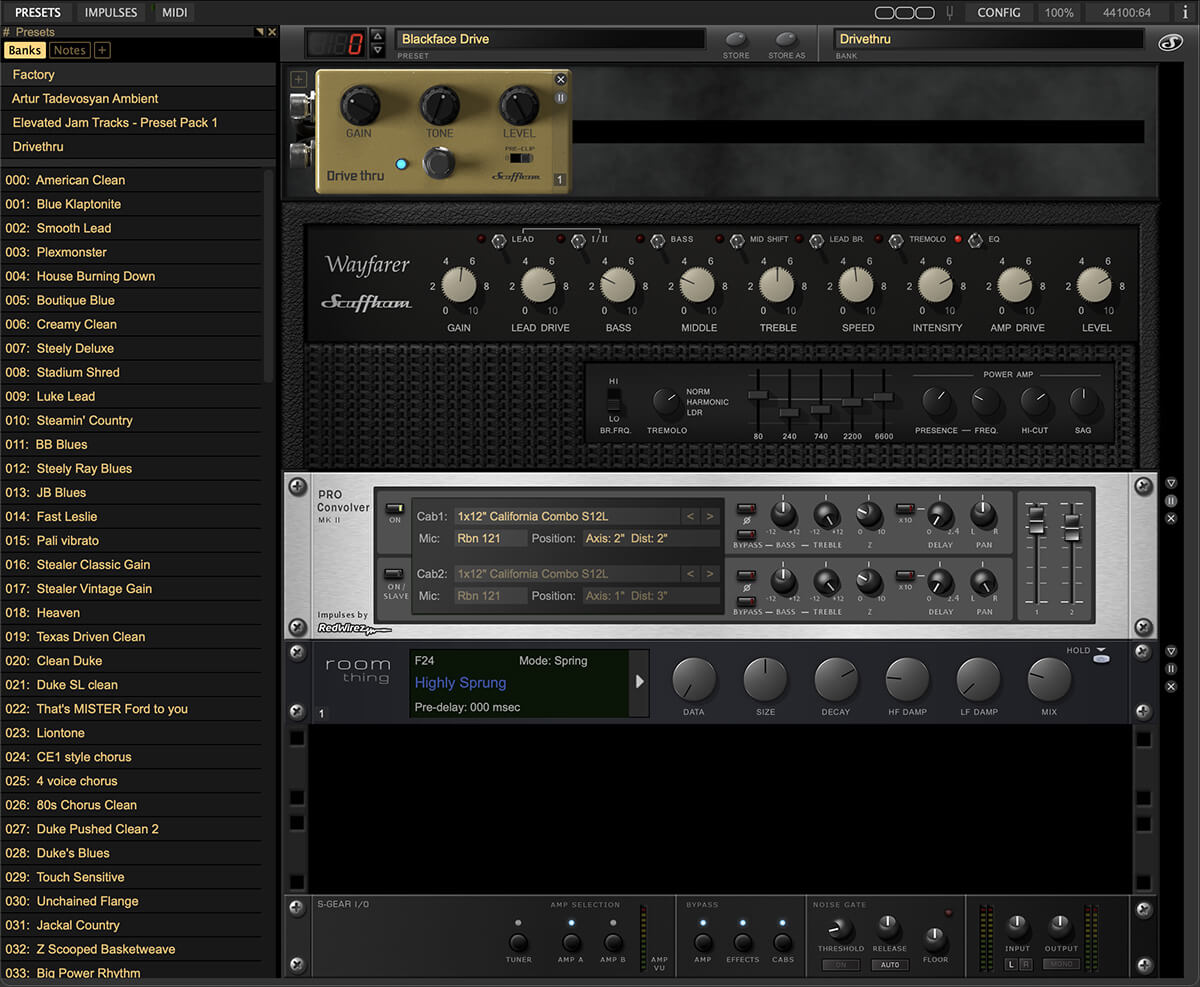Open the info panel via the top-right i icon

coord(1186,12)
